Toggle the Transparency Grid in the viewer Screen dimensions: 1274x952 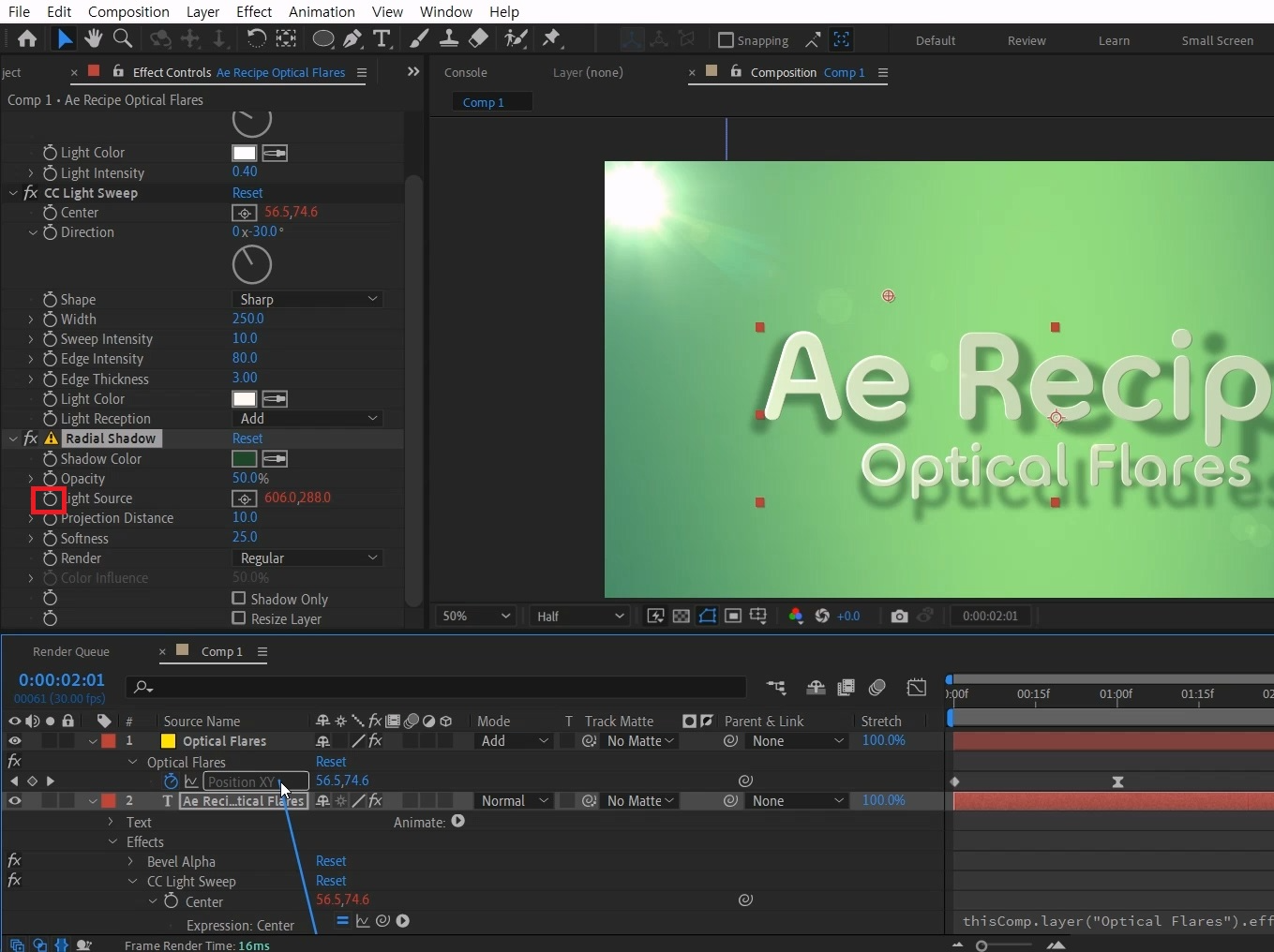682,616
